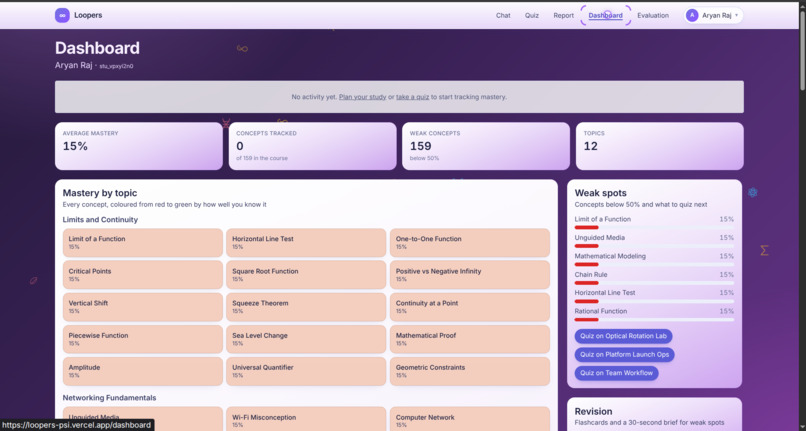The height and width of the screenshot is (431, 806).
Task: Click the student ID next to Aryan Raj
Action: [116, 66]
